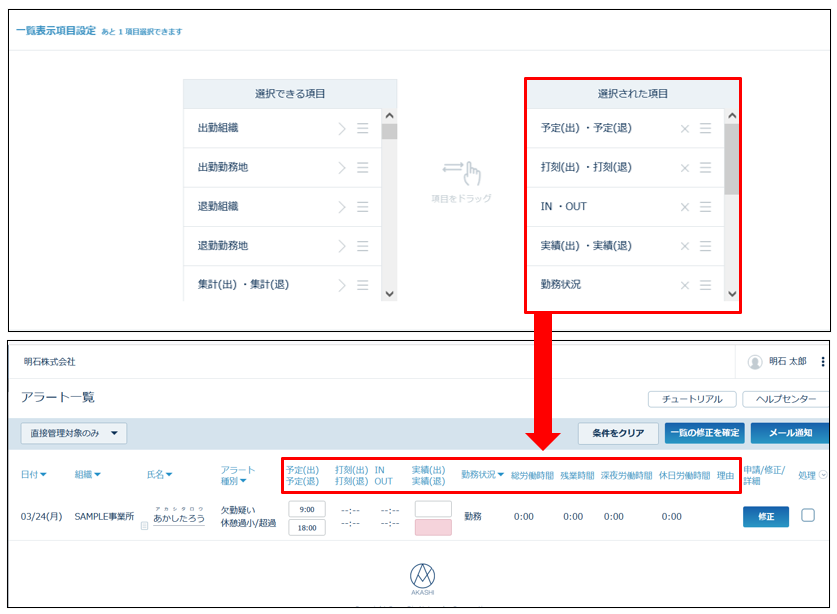The image size is (837, 614).
Task: Click the AKASHI logo in the footer
Action: [423, 578]
